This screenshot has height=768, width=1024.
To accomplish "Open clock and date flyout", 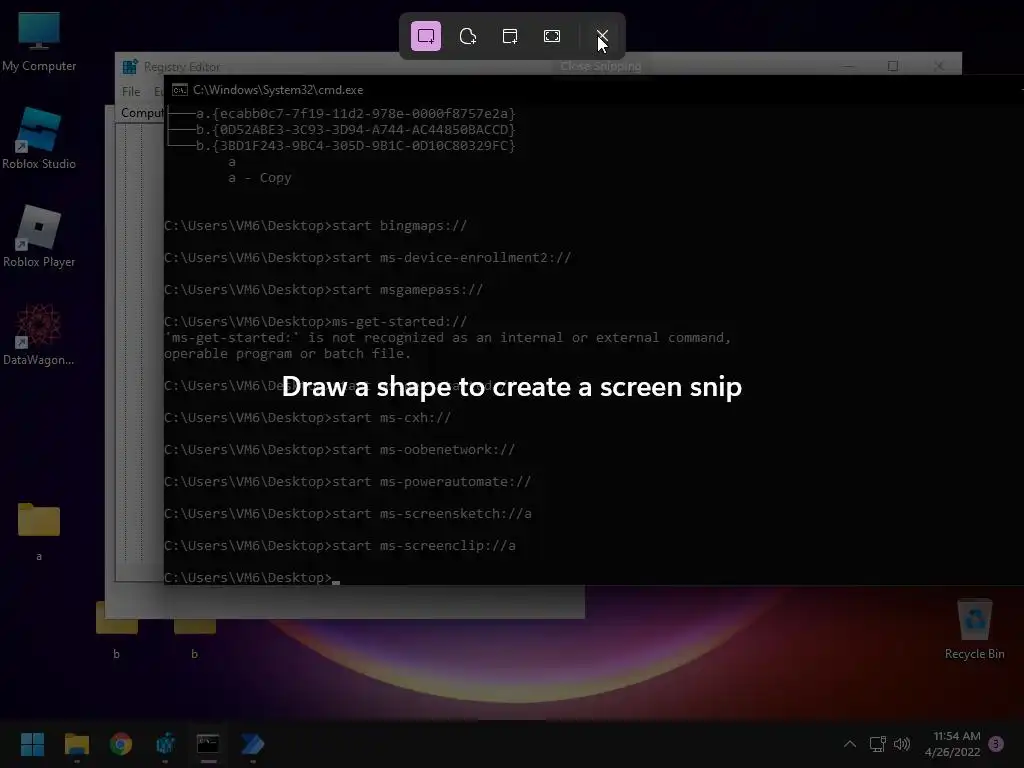I will 953,744.
